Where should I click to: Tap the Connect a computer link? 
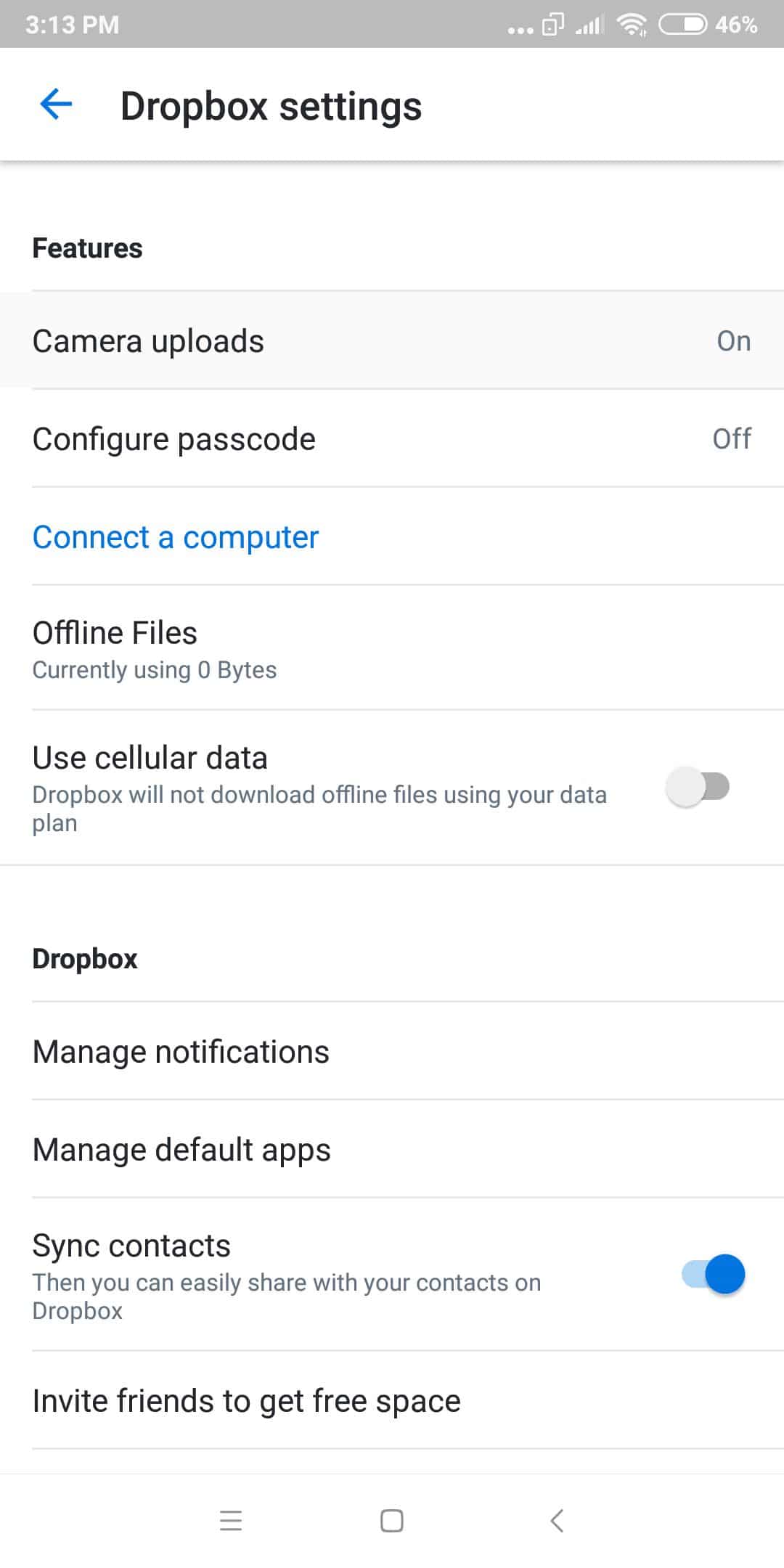tap(176, 537)
